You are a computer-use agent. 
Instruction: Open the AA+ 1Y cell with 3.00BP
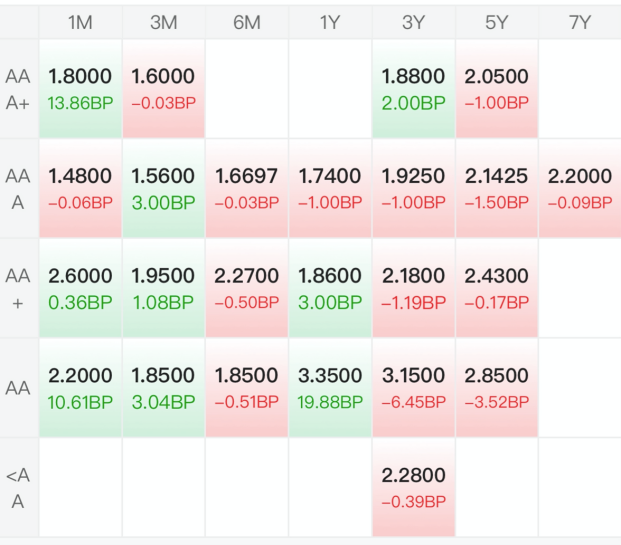(330, 288)
